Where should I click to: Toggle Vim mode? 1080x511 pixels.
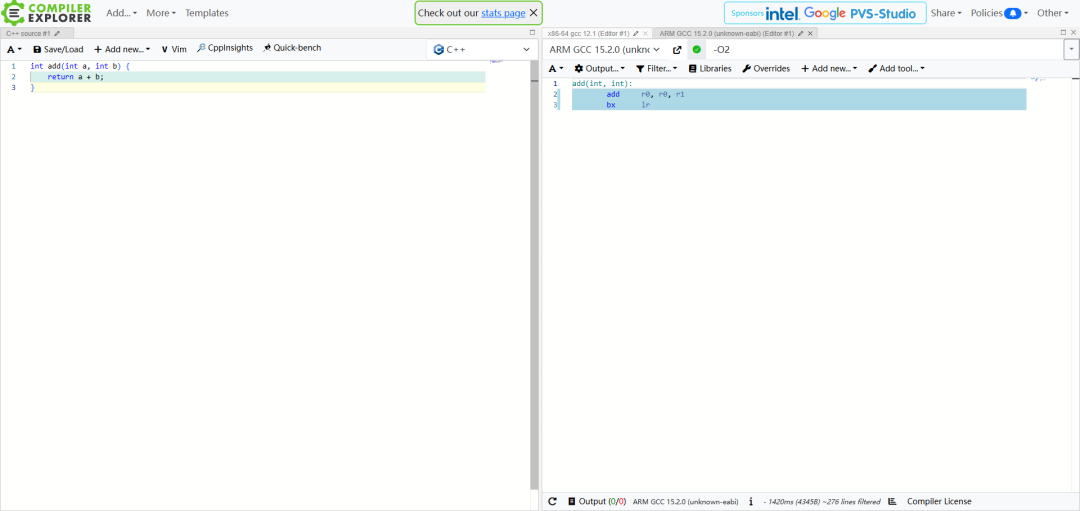[x=174, y=50]
